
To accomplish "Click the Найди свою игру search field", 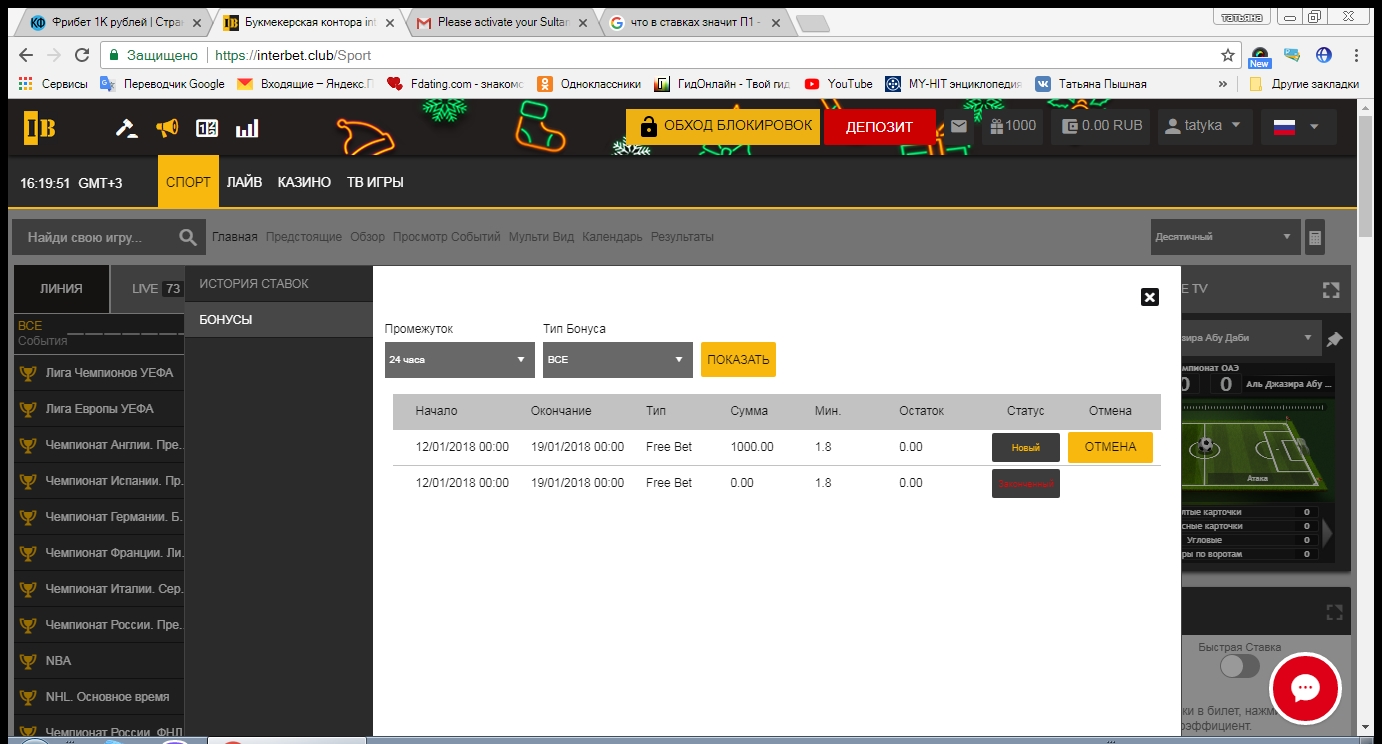I will (x=95, y=238).
